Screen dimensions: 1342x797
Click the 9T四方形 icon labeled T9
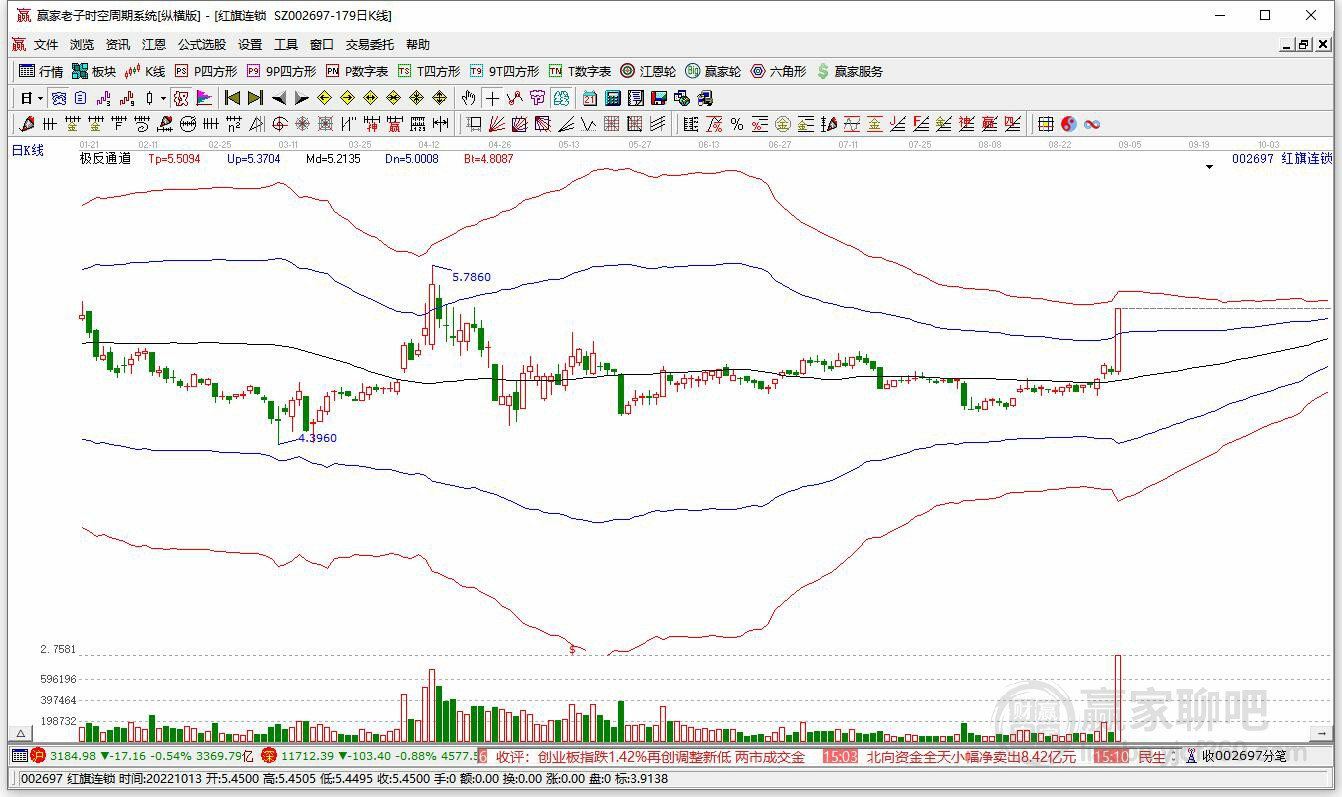click(477, 71)
